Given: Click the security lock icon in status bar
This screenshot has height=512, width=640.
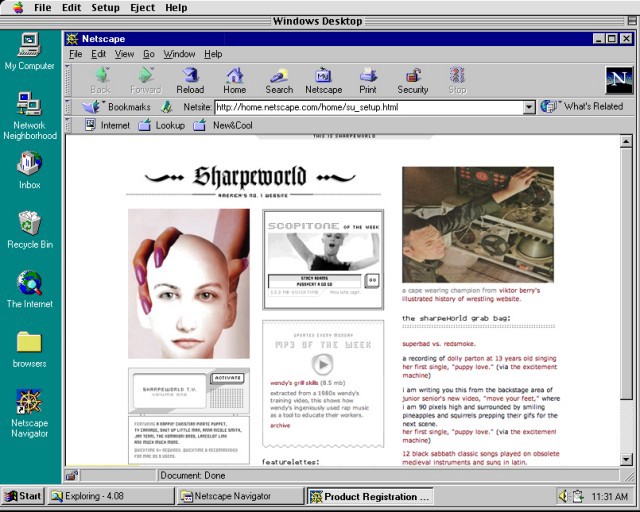Looking at the screenshot, I should coord(72,475).
